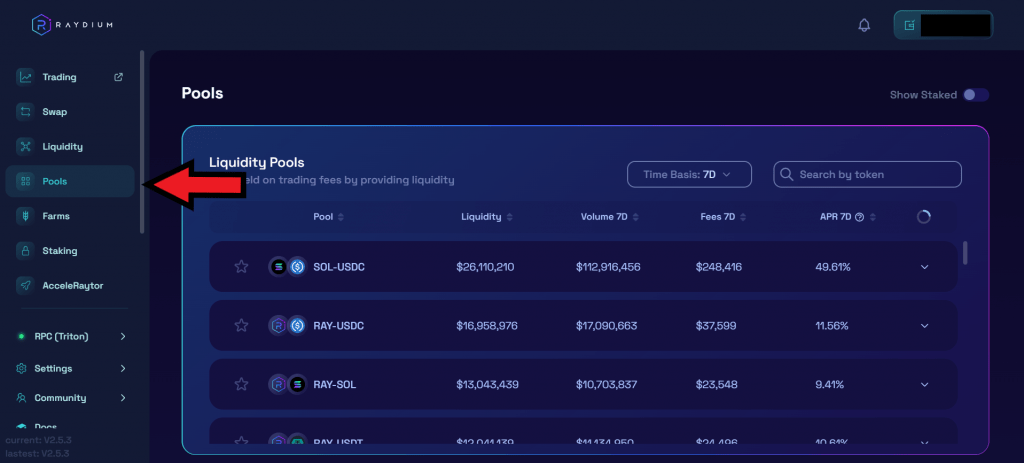The image size is (1024, 463).
Task: Sort by Volume 7D column header
Action: coord(610,217)
